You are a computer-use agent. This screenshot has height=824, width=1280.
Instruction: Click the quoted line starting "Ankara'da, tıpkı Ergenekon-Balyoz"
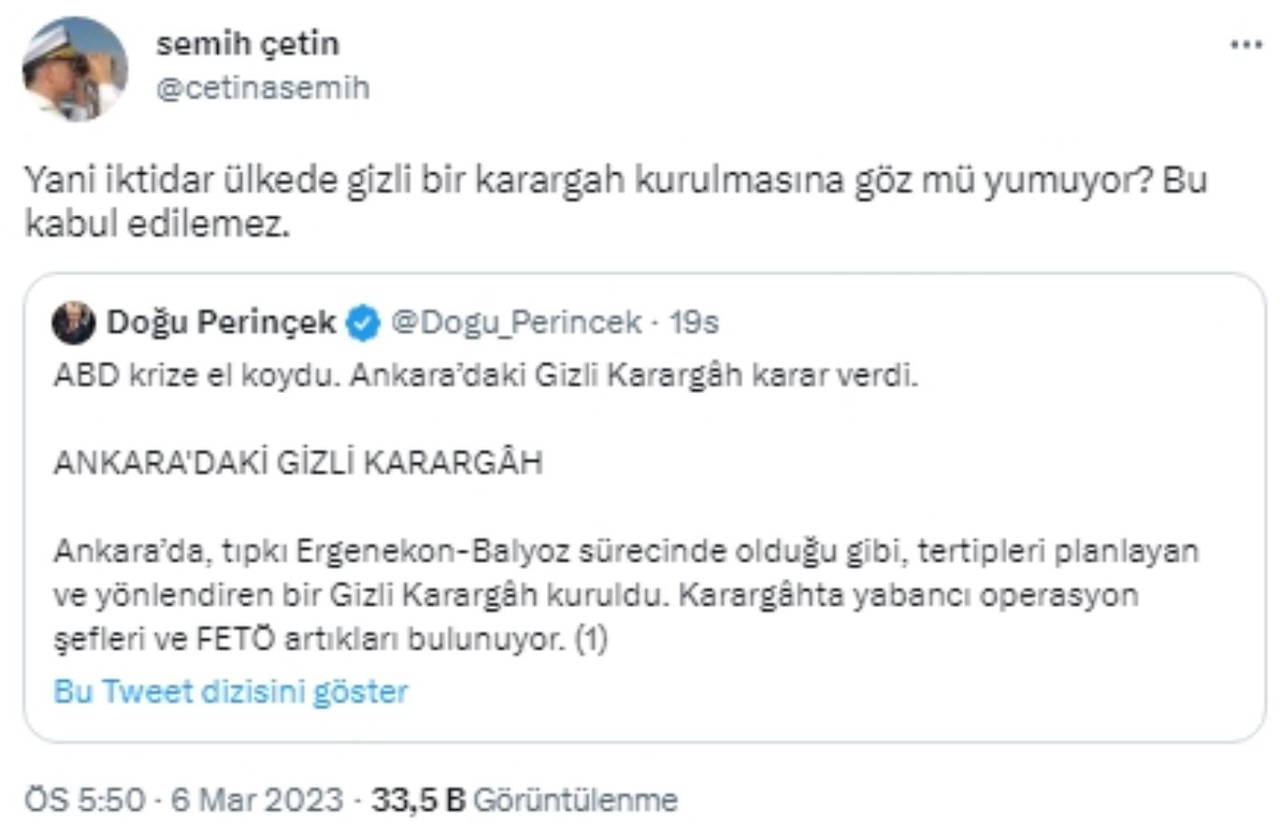tap(626, 551)
